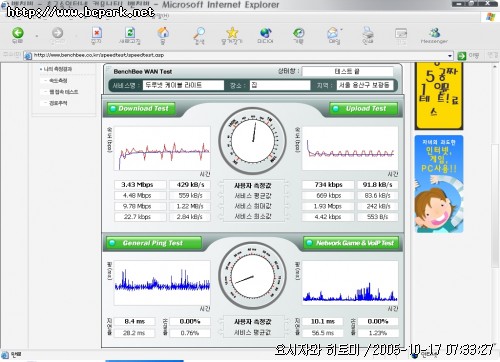Image resolution: width=500 pixels, height=362 pixels.
Task: Click the lower ping gauge dial
Action: point(253,276)
